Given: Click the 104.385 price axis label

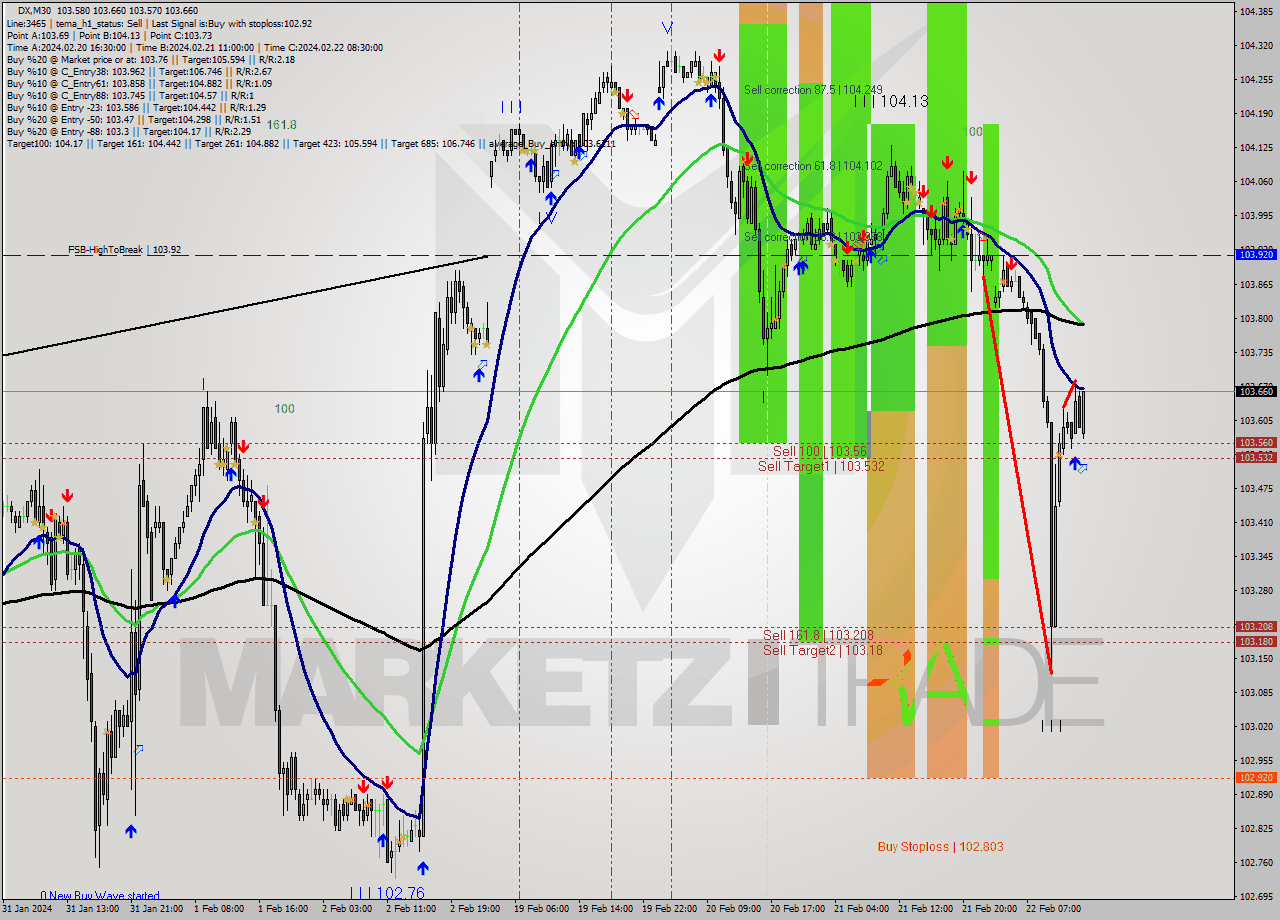Looking at the screenshot, I should pyautogui.click(x=1256, y=12).
